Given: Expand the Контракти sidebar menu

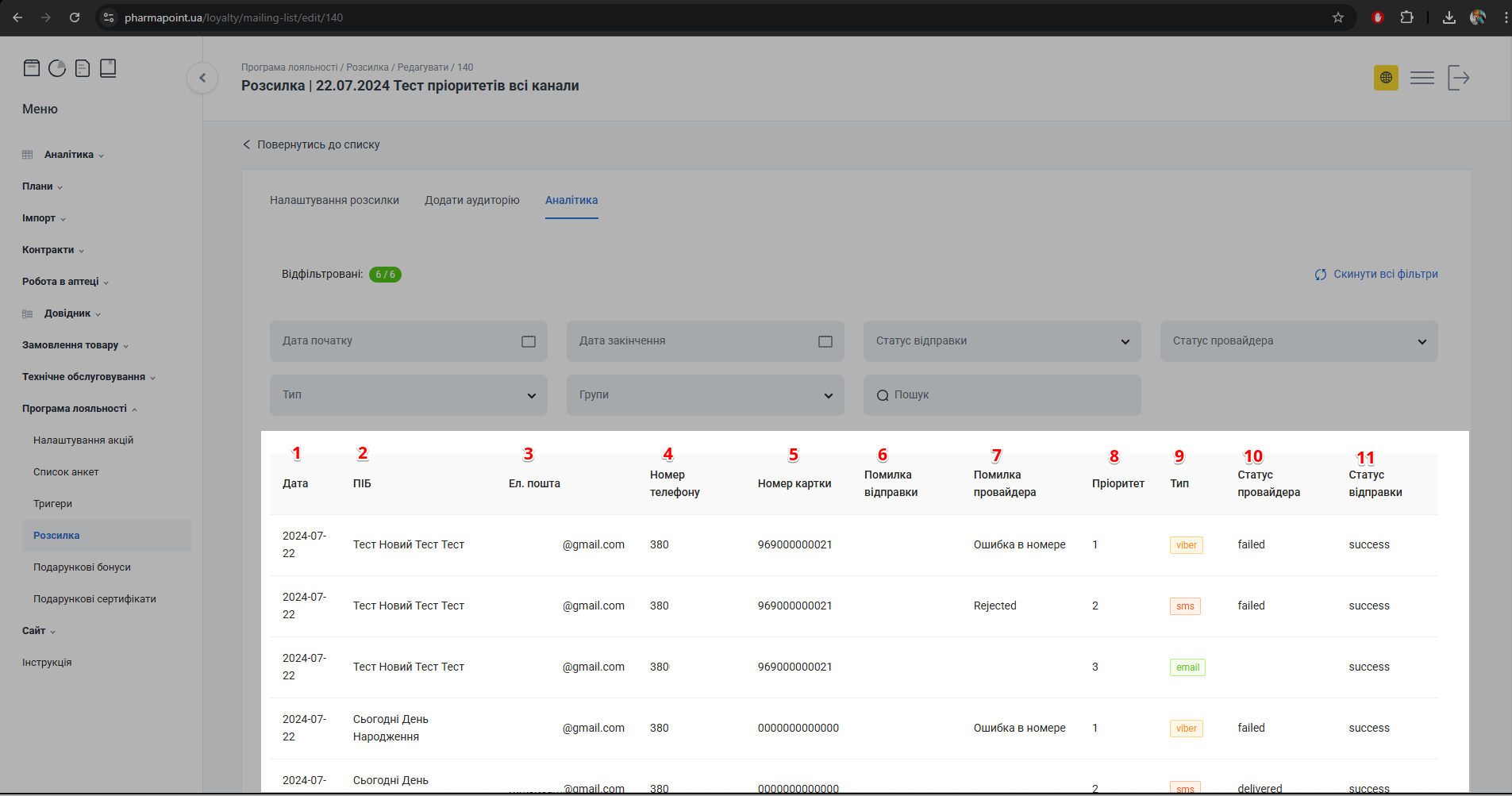Looking at the screenshot, I should click(x=53, y=250).
